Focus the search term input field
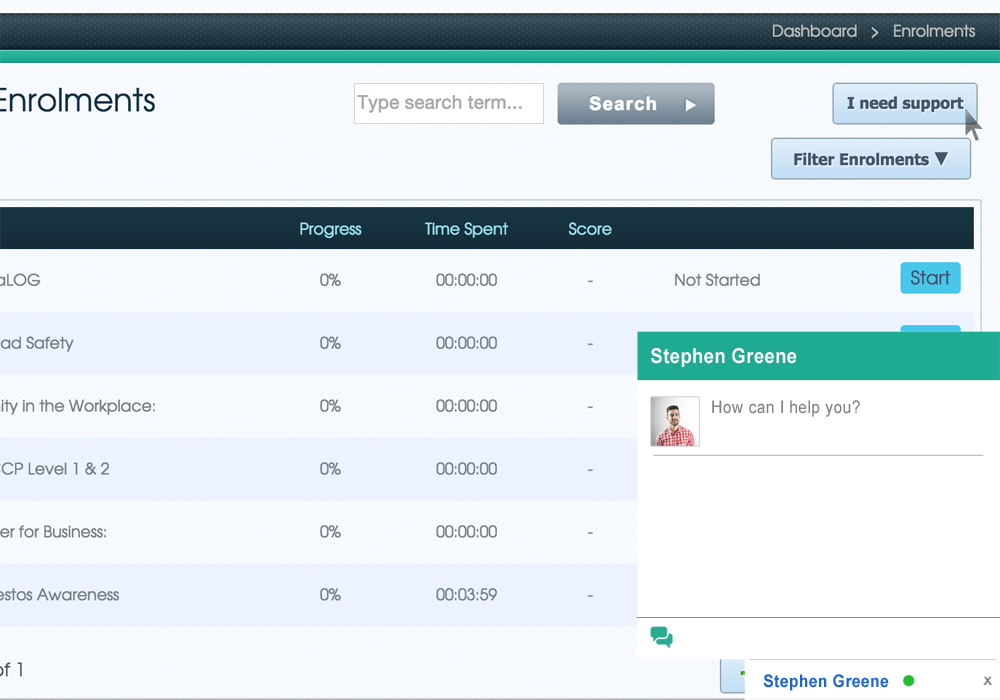1000x700 pixels. [x=448, y=103]
